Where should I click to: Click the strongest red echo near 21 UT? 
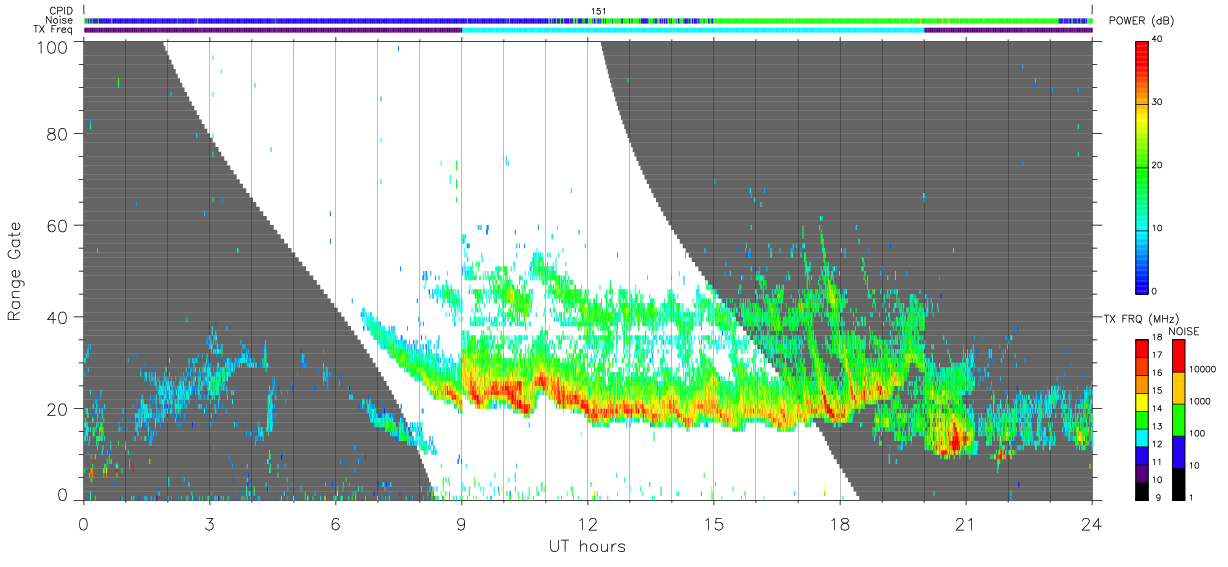click(957, 438)
